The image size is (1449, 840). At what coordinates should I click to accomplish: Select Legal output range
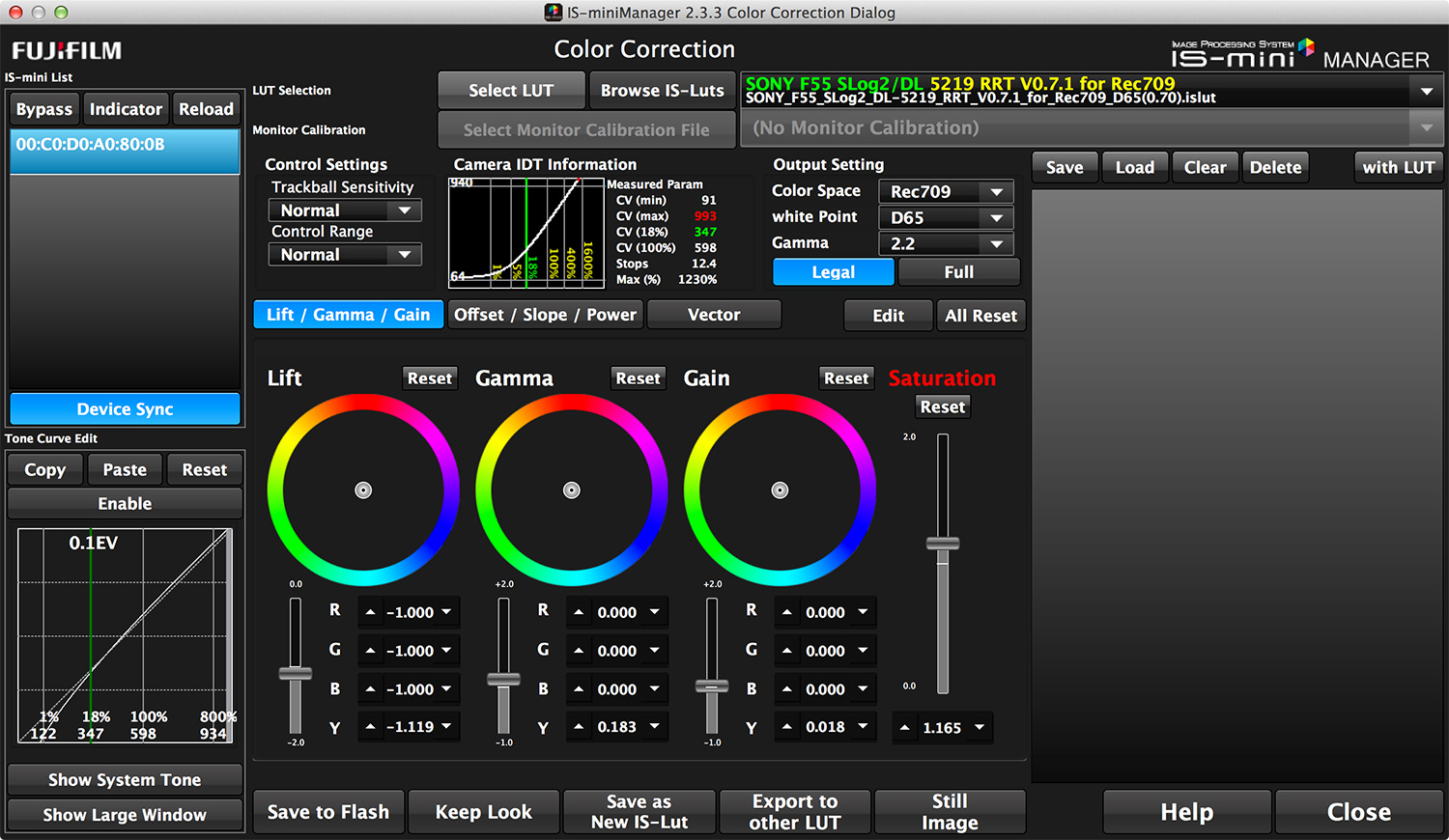[833, 272]
